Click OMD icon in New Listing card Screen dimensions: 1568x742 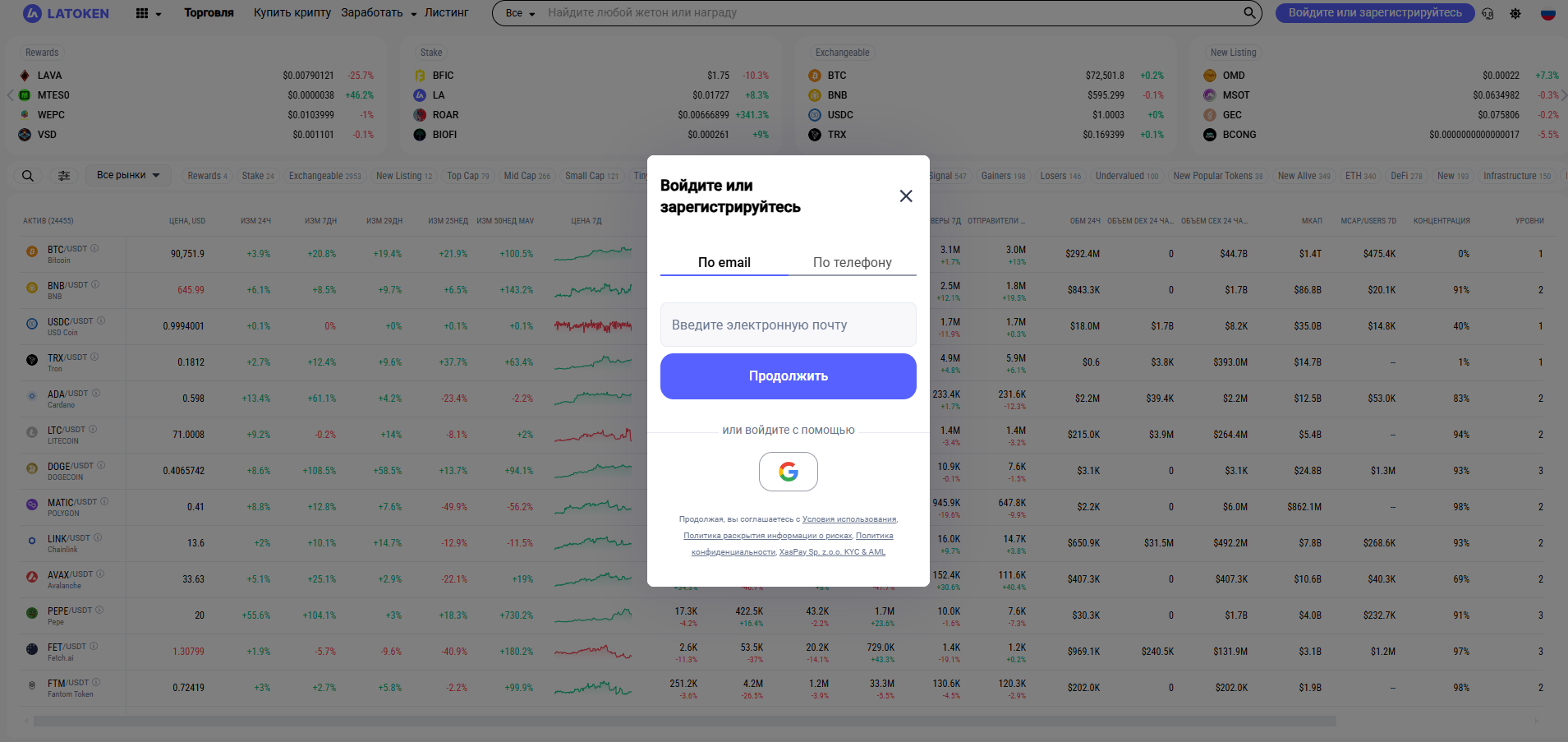1210,76
